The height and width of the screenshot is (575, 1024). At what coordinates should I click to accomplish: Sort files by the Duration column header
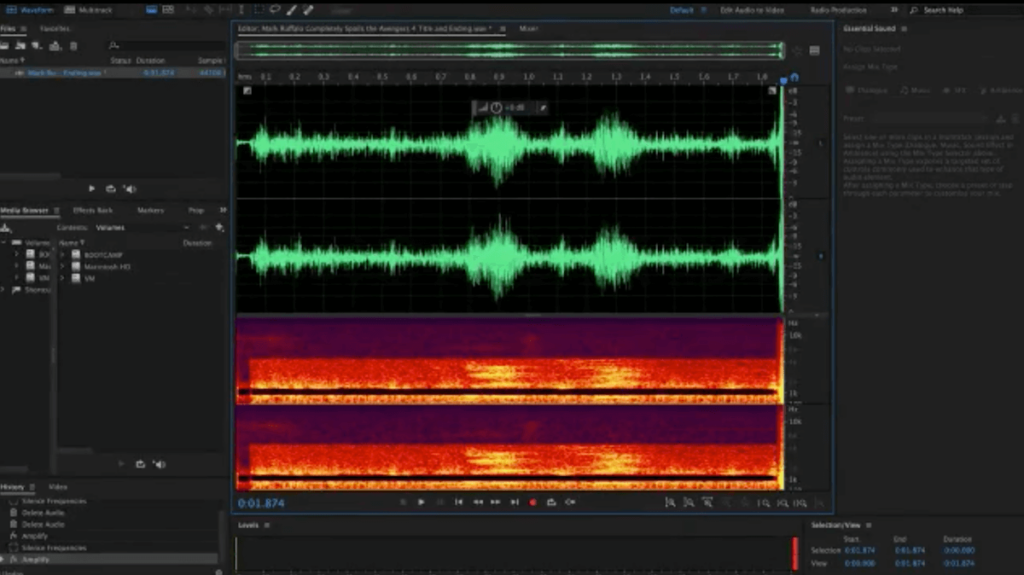pyautogui.click(x=150, y=60)
